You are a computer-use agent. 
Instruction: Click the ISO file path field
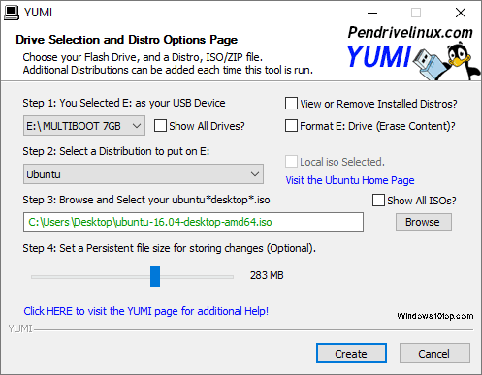tap(193, 222)
